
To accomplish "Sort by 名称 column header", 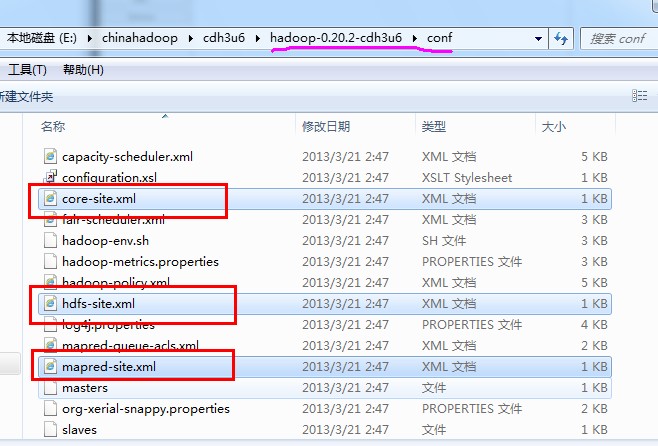I will (x=53, y=126).
